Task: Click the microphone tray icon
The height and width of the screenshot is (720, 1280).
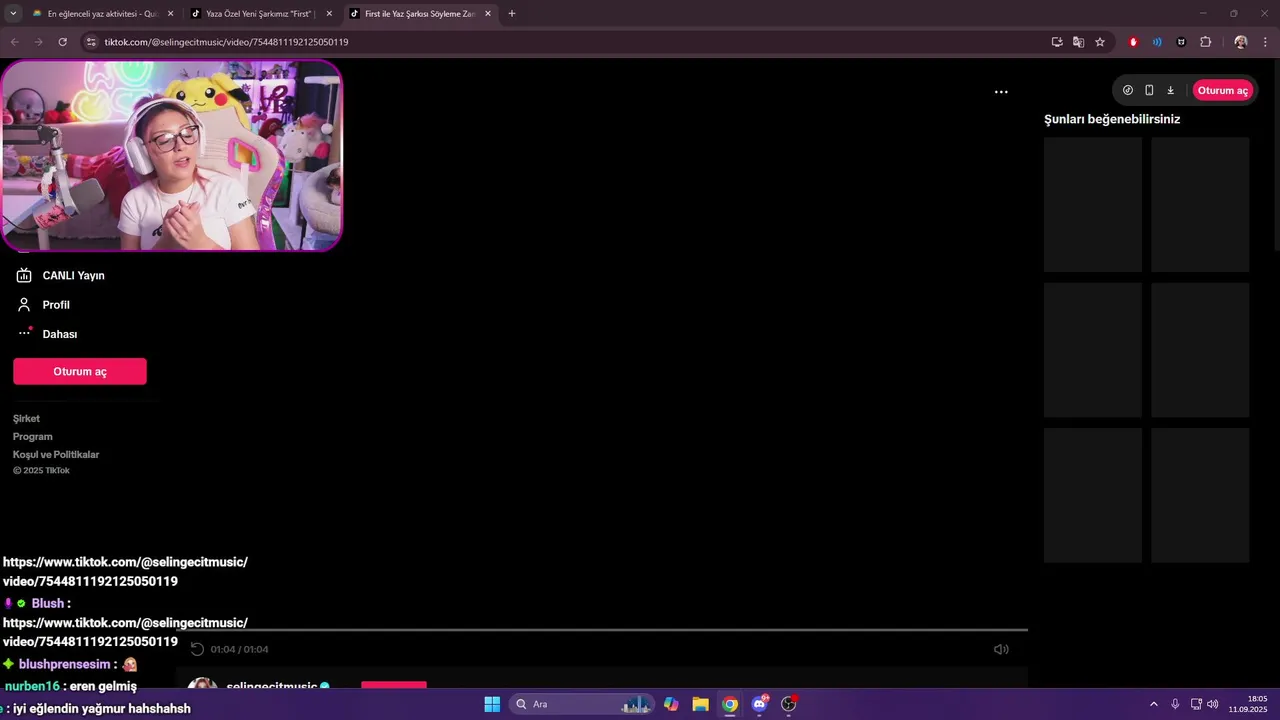Action: click(x=1175, y=704)
